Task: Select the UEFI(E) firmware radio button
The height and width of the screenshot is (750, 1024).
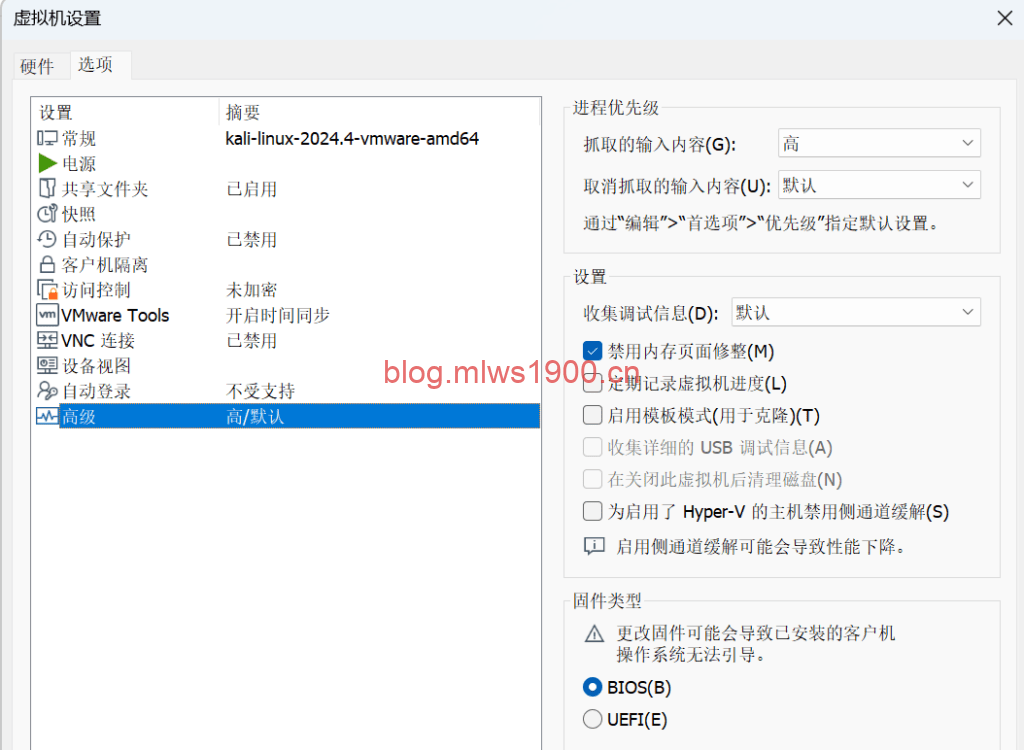Action: (593, 719)
